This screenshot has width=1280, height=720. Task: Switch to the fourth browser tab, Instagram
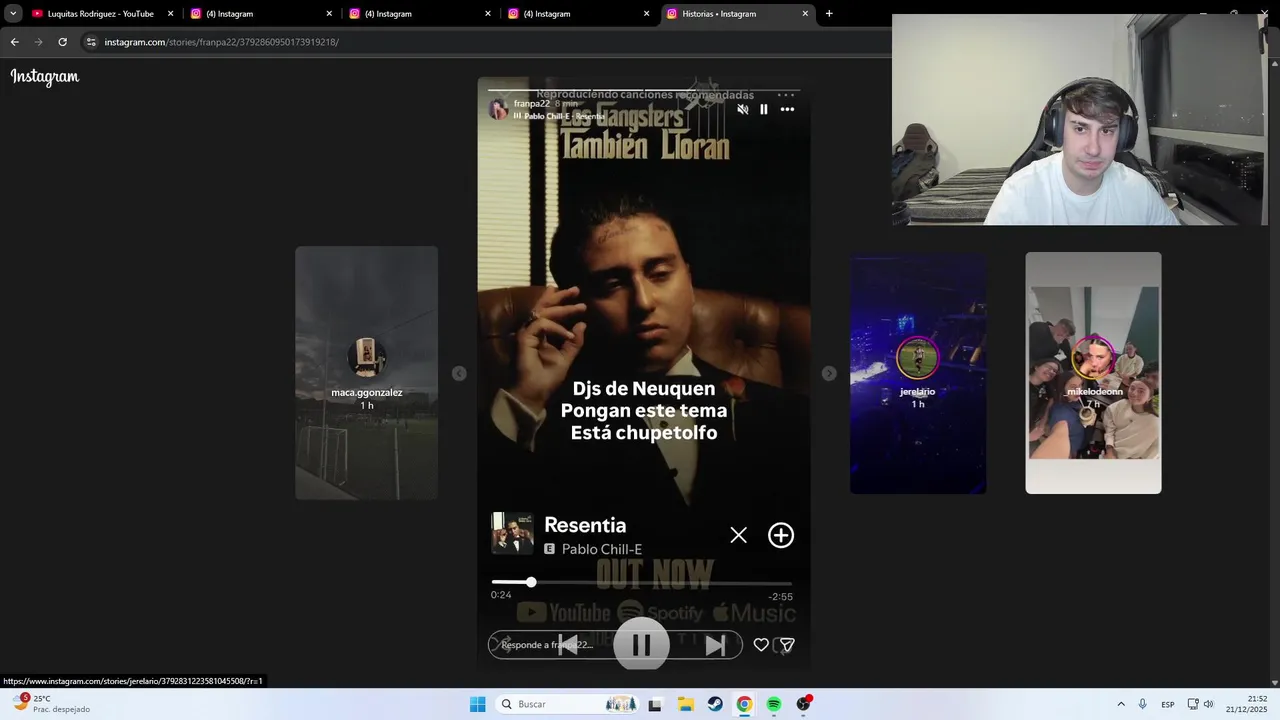577,14
